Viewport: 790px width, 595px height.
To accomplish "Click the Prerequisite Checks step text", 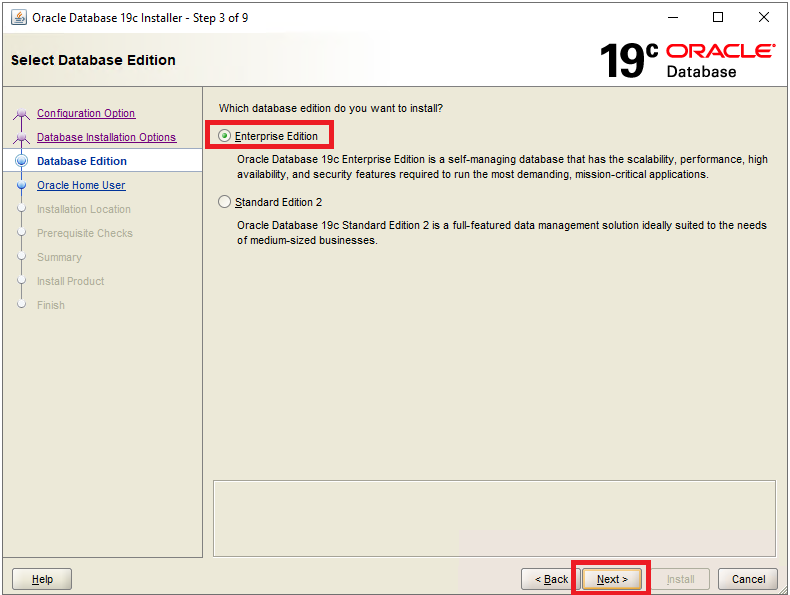I will pyautogui.click(x=85, y=233).
